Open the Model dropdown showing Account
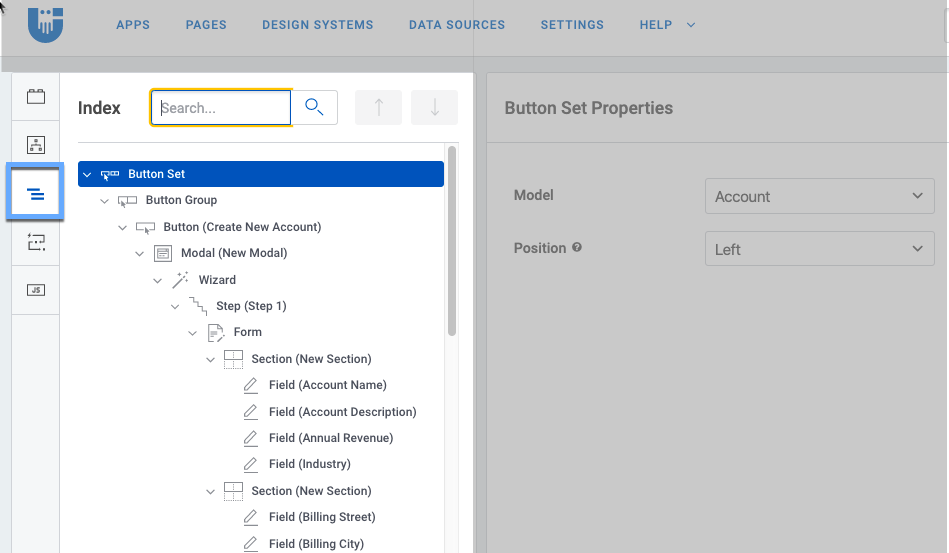The image size is (949, 553). point(819,197)
